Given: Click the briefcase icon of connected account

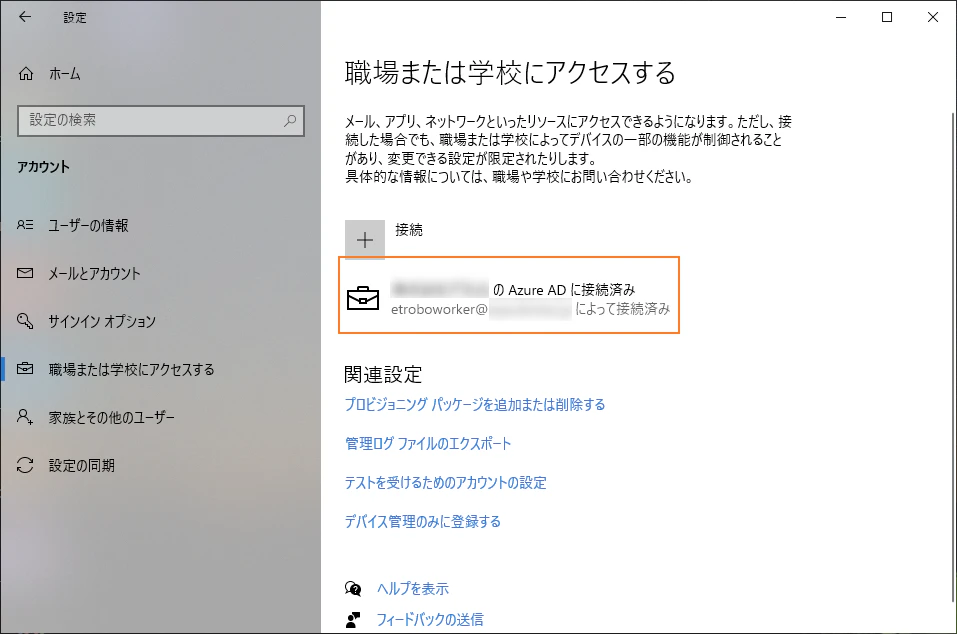Looking at the screenshot, I should click(363, 298).
